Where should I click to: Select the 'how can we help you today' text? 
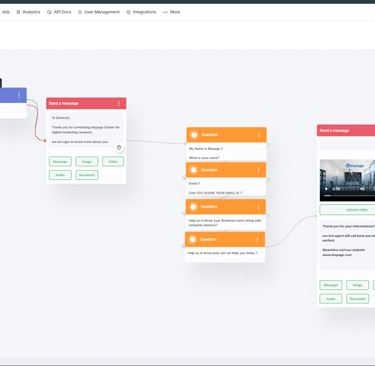[222, 253]
